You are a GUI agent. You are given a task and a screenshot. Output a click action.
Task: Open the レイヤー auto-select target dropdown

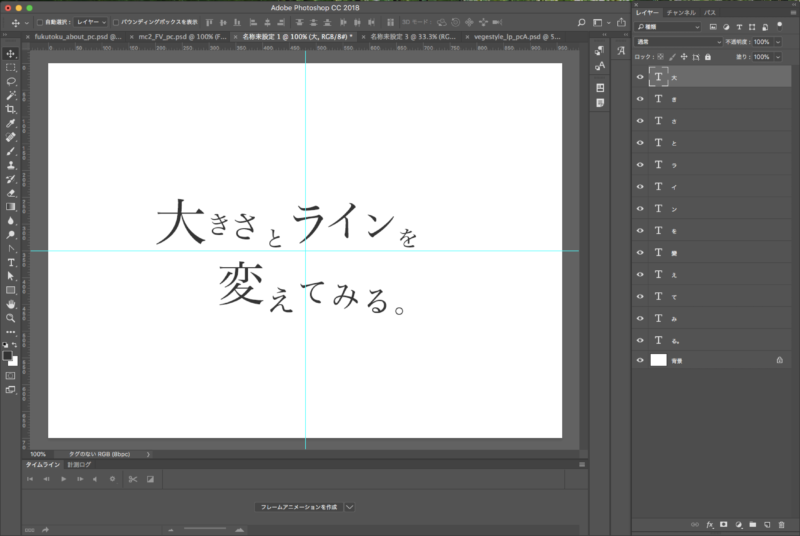click(91, 22)
